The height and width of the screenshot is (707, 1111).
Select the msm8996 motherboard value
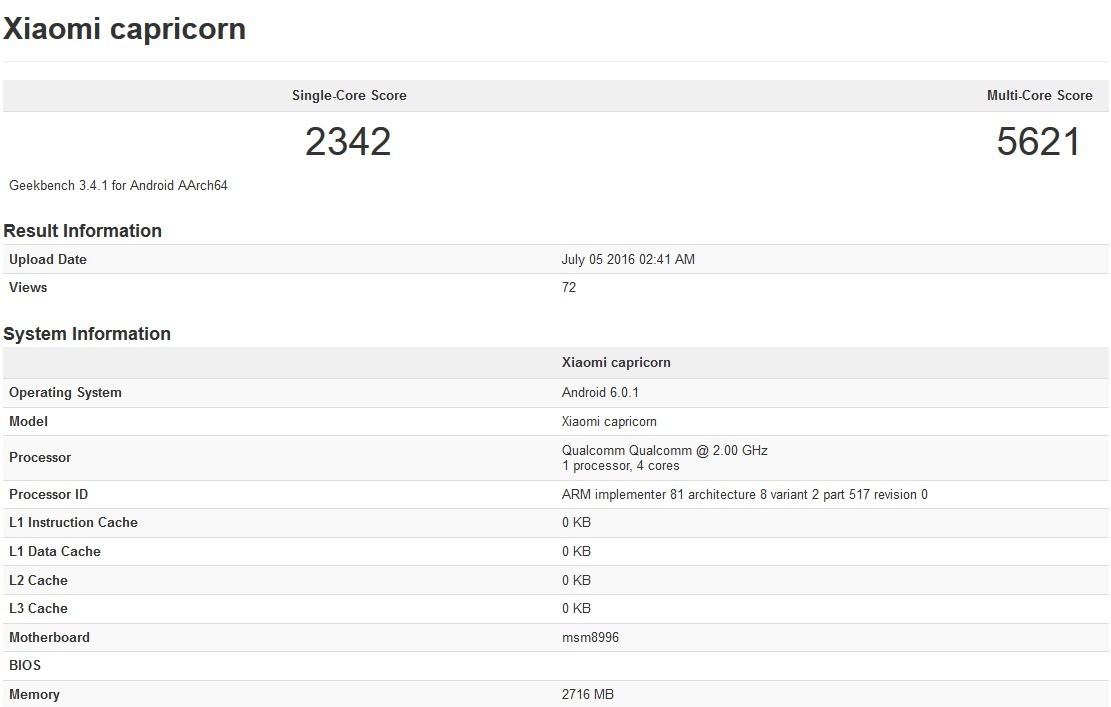(x=590, y=638)
